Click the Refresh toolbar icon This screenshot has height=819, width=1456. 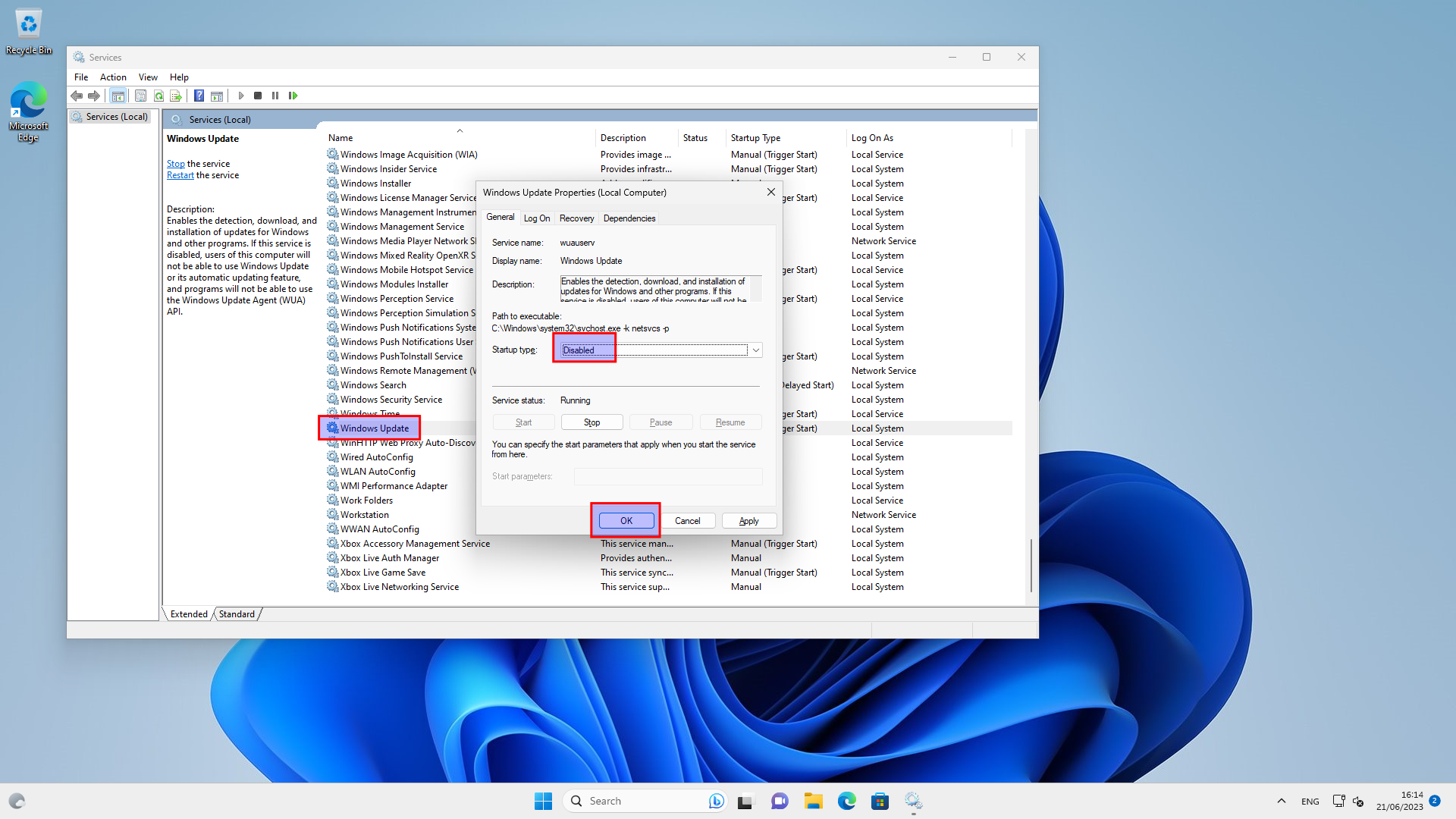tap(158, 96)
